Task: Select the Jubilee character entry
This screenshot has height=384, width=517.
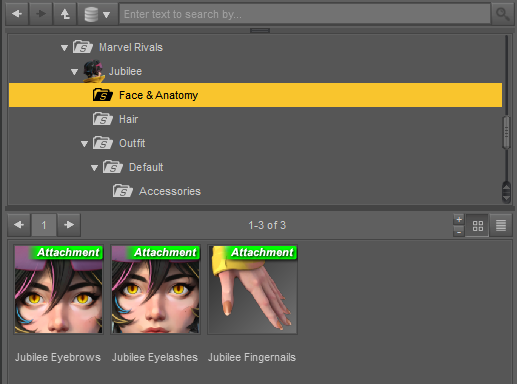Action: [x=125, y=71]
